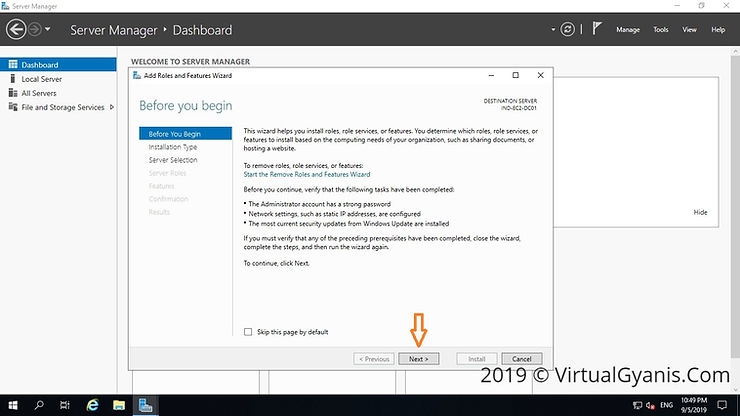Open dropdown arrow beside the refresh icon
740x416 pixels.
point(583,30)
